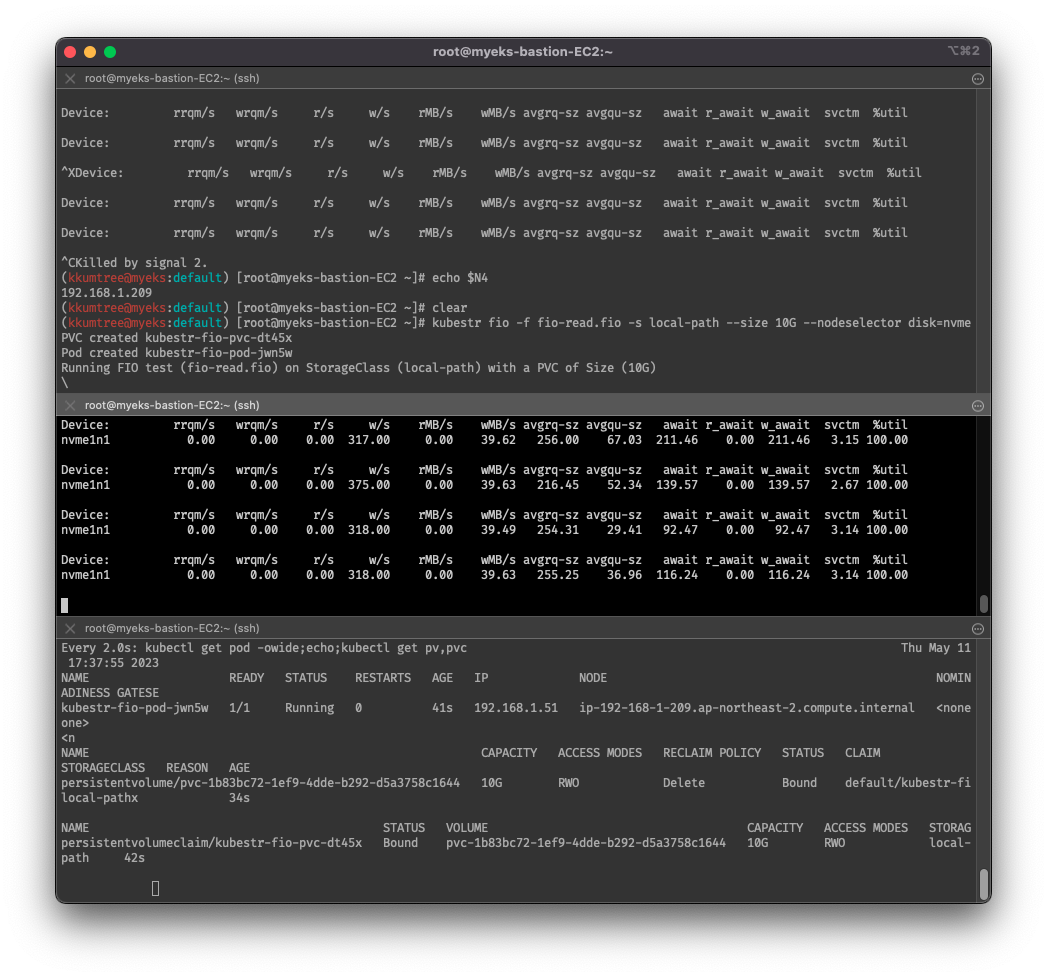Click the pod IP 192.168.1.51
1047x977 pixels.
516,708
